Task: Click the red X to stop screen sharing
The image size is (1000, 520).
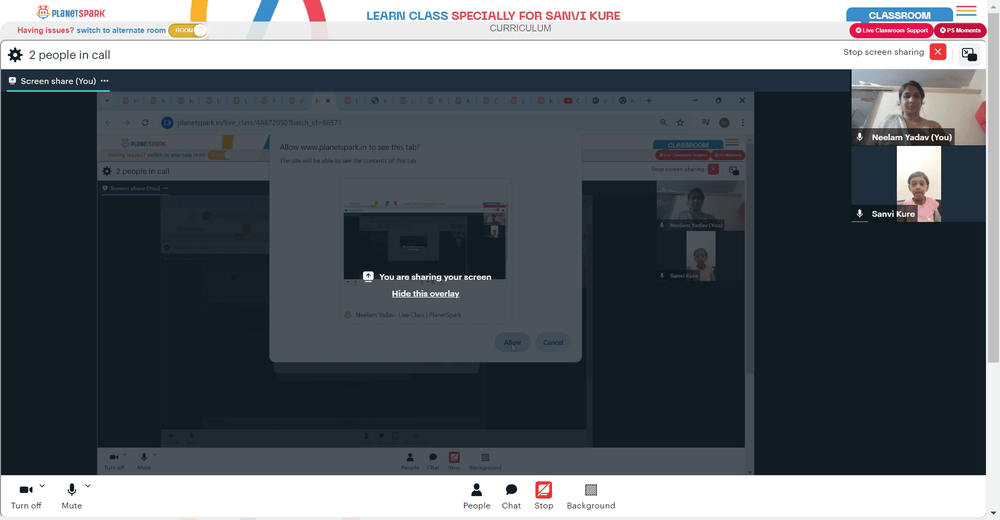Action: 938,52
